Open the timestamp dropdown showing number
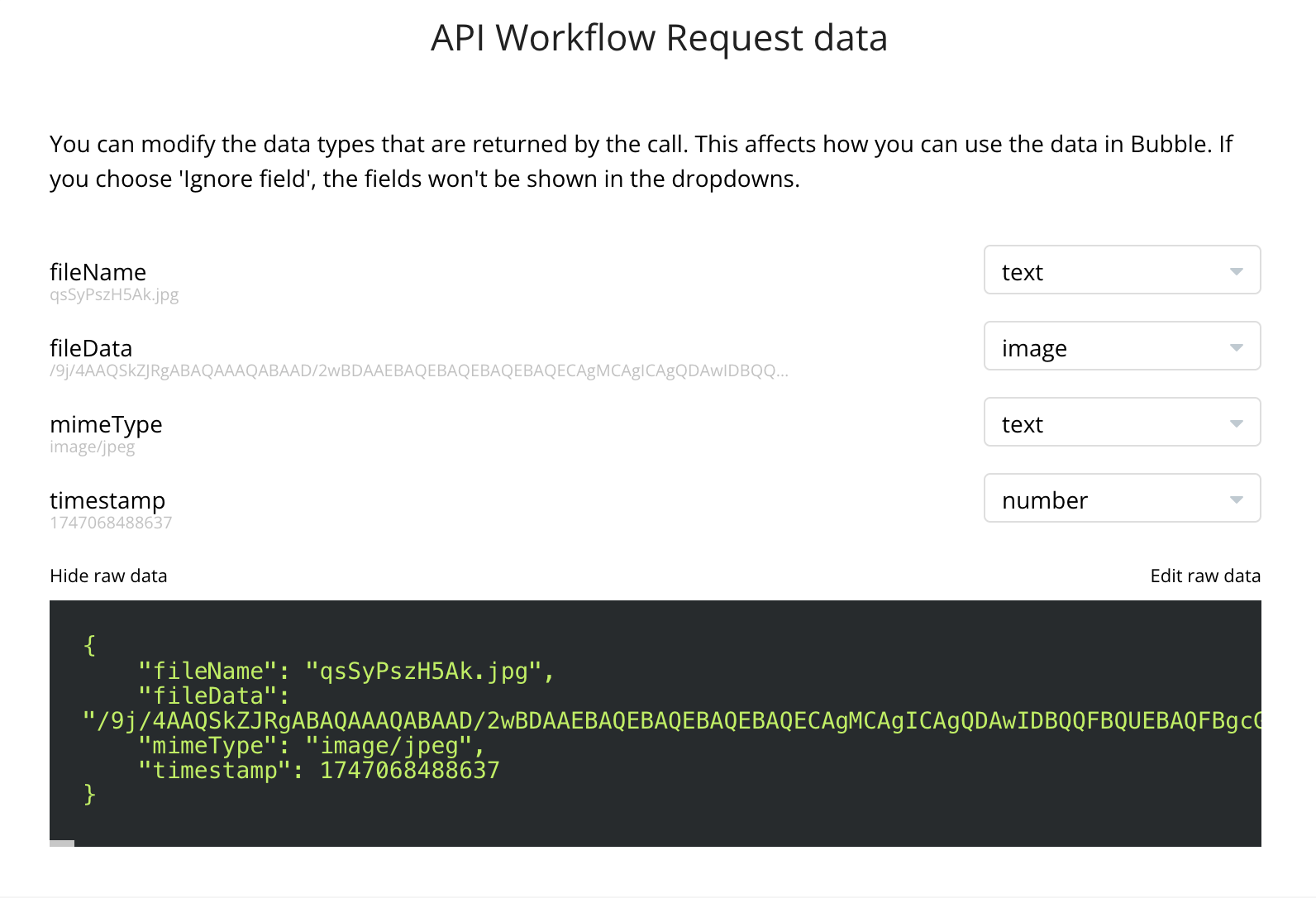Viewport: 1316px width, 908px height. [1122, 499]
